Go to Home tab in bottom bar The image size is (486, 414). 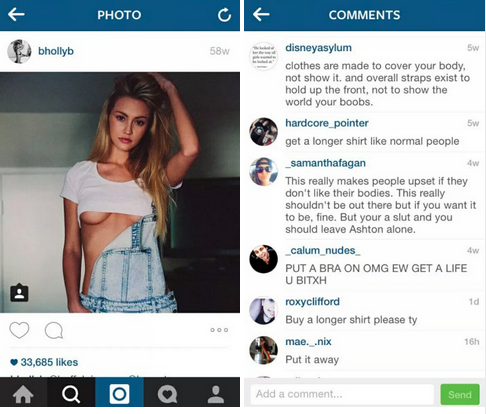coord(23,394)
